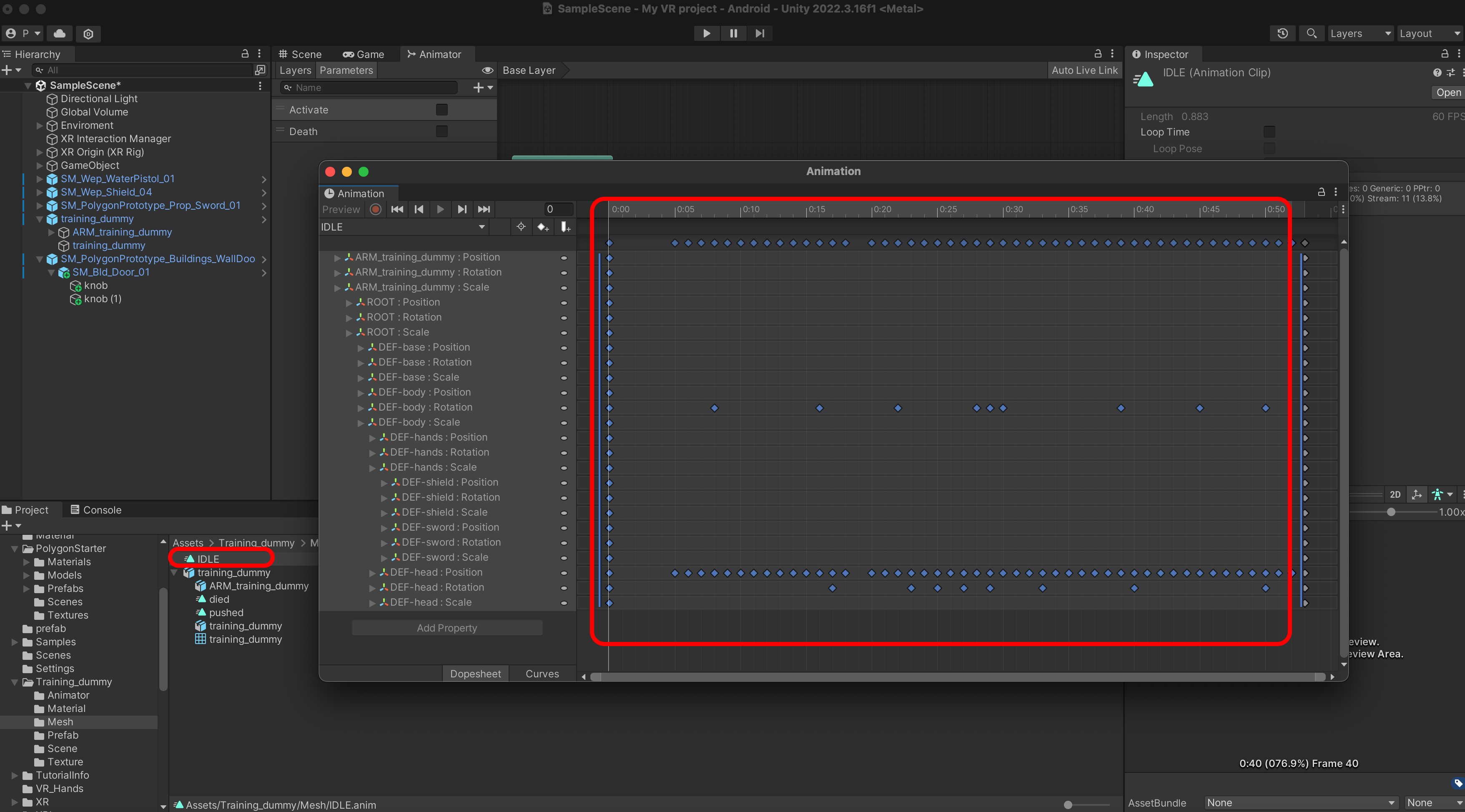
Task: Switch to the Game tab
Action: [364, 55]
